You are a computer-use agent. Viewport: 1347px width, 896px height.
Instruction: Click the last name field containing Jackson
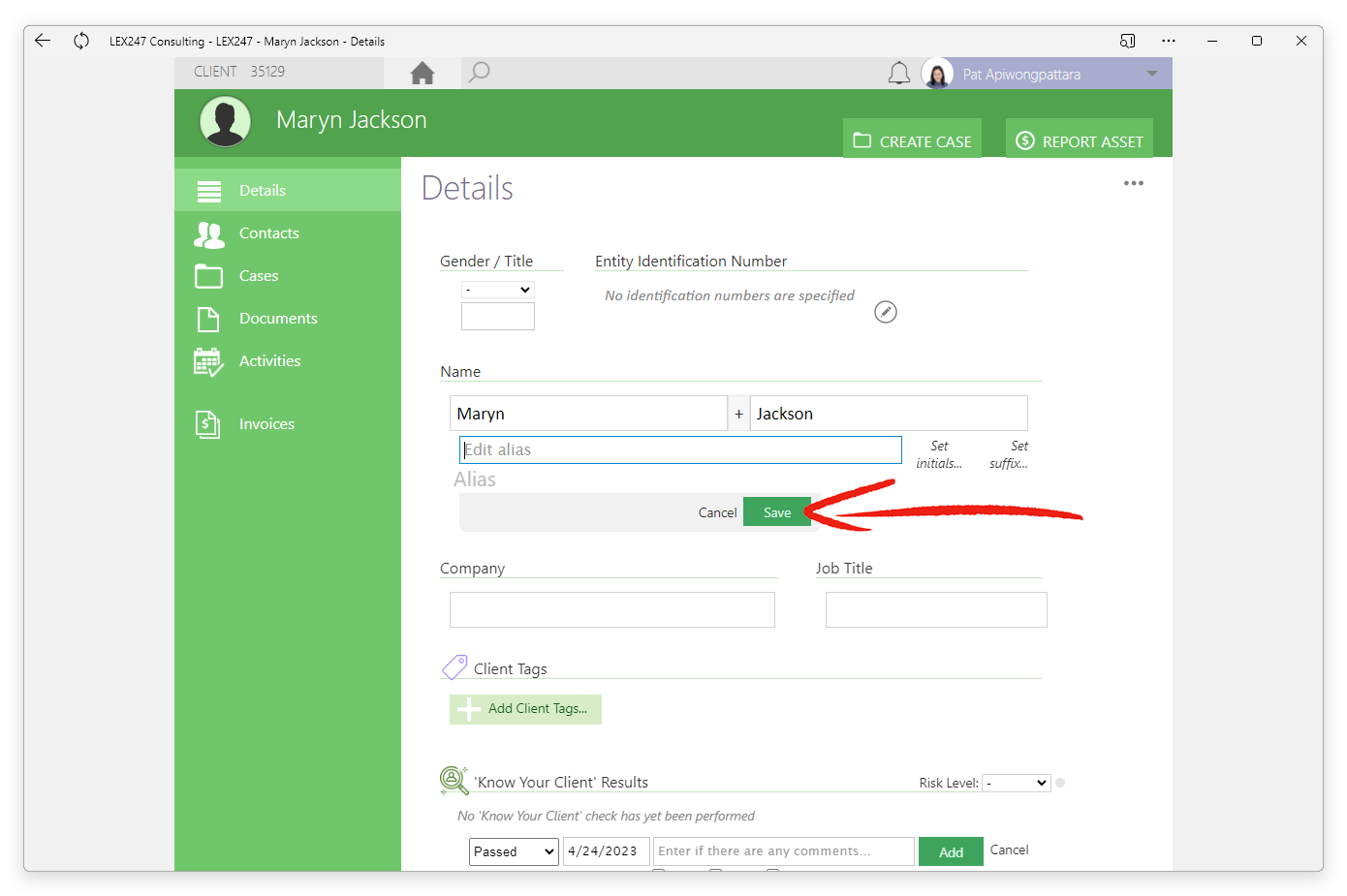[889, 414]
